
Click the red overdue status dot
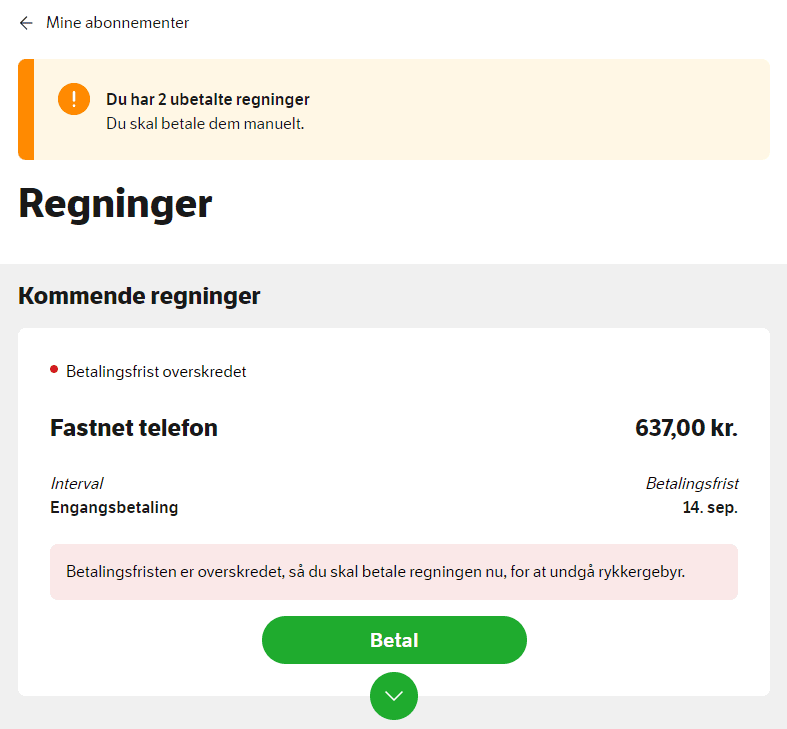point(54,370)
